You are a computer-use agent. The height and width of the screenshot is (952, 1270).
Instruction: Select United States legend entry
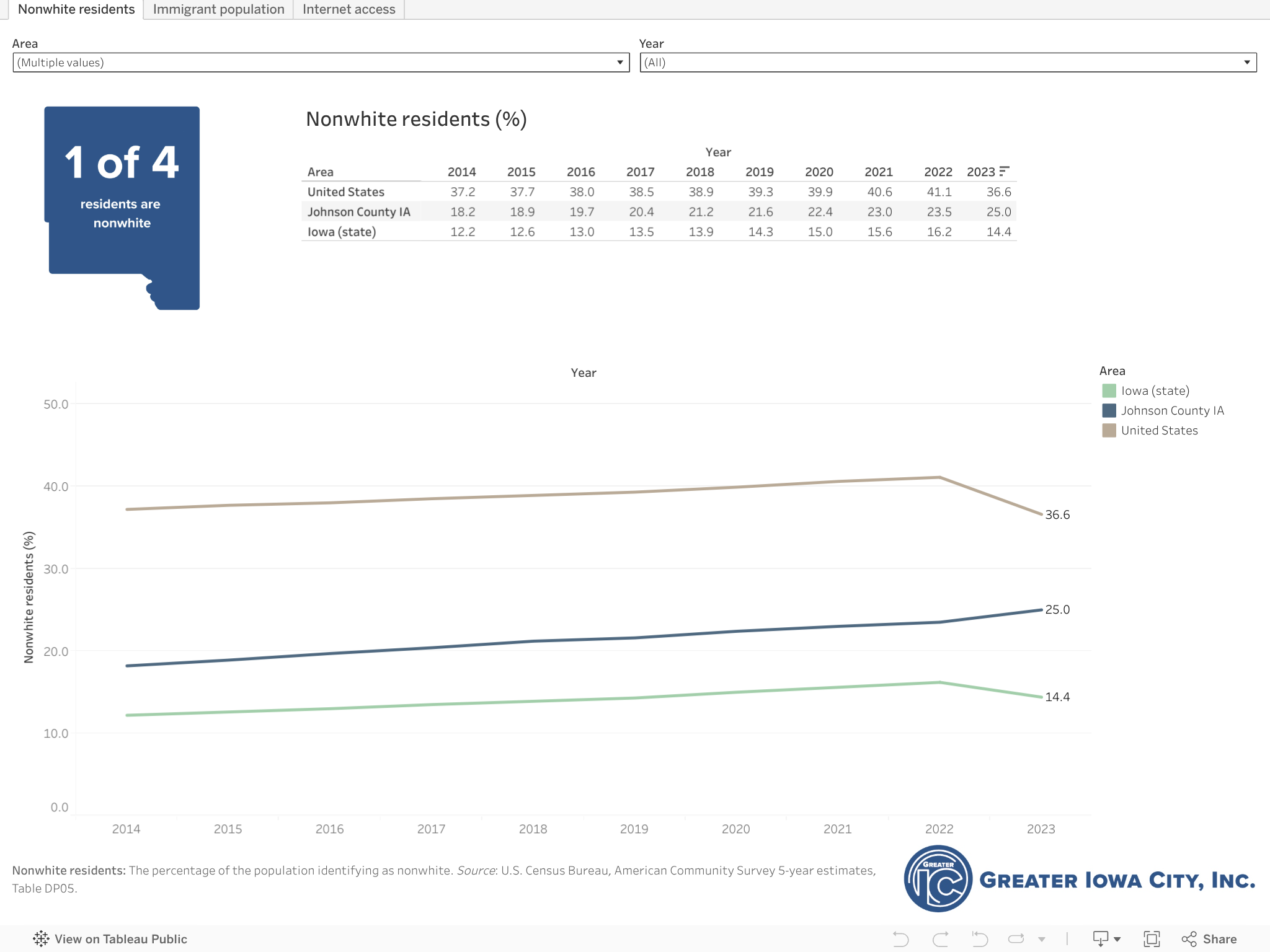click(x=1159, y=430)
